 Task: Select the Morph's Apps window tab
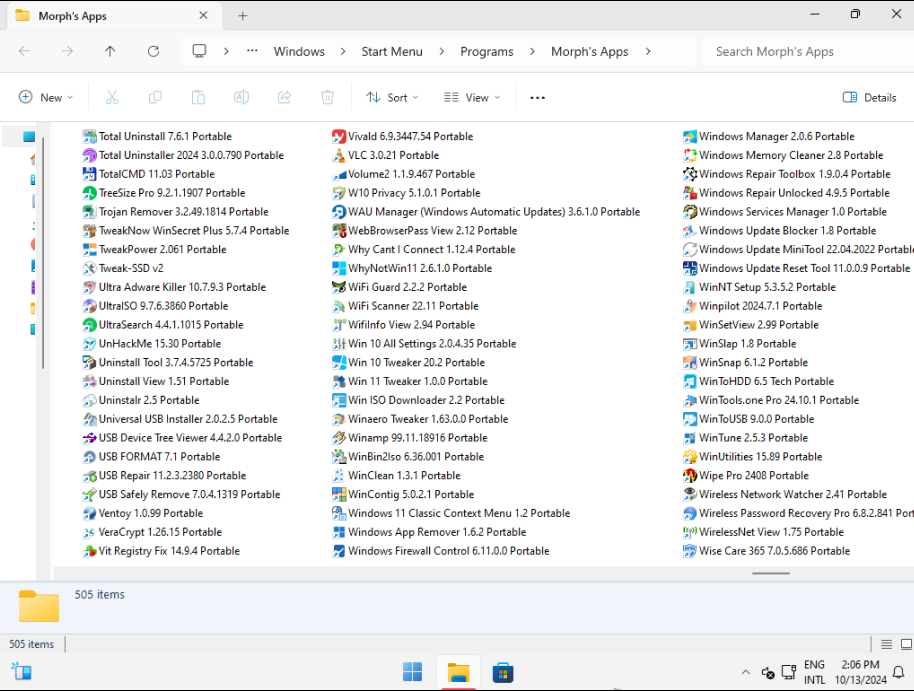[x=113, y=16]
